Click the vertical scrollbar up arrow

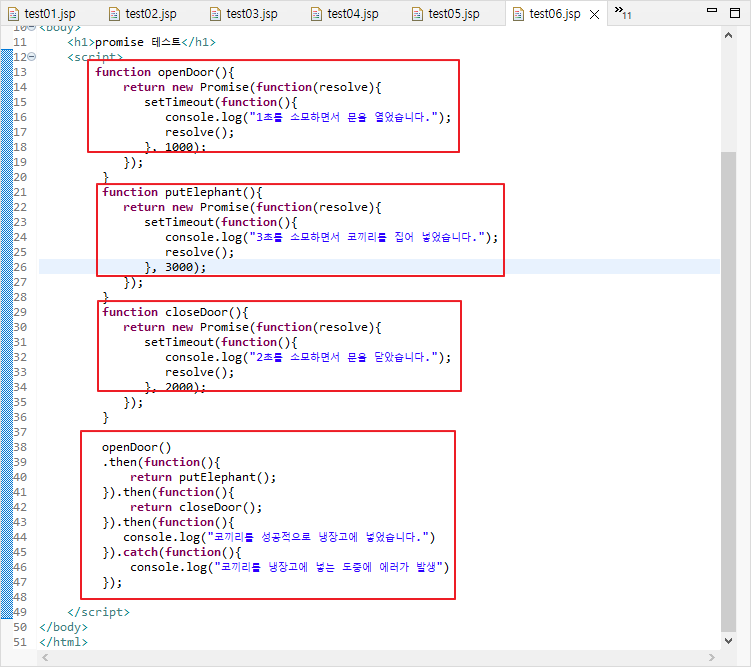coord(728,35)
